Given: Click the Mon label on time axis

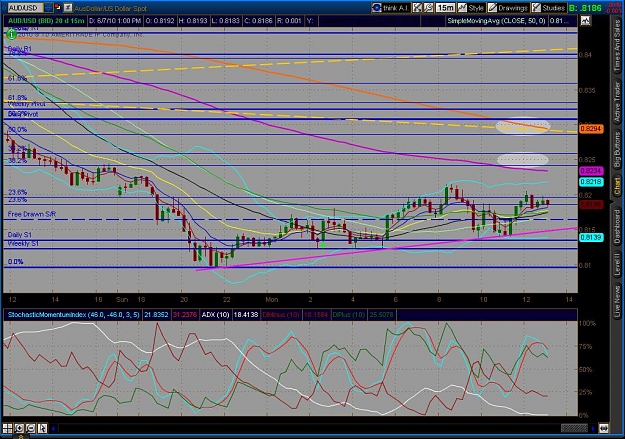Looking at the screenshot, I should pyautogui.click(x=272, y=299).
